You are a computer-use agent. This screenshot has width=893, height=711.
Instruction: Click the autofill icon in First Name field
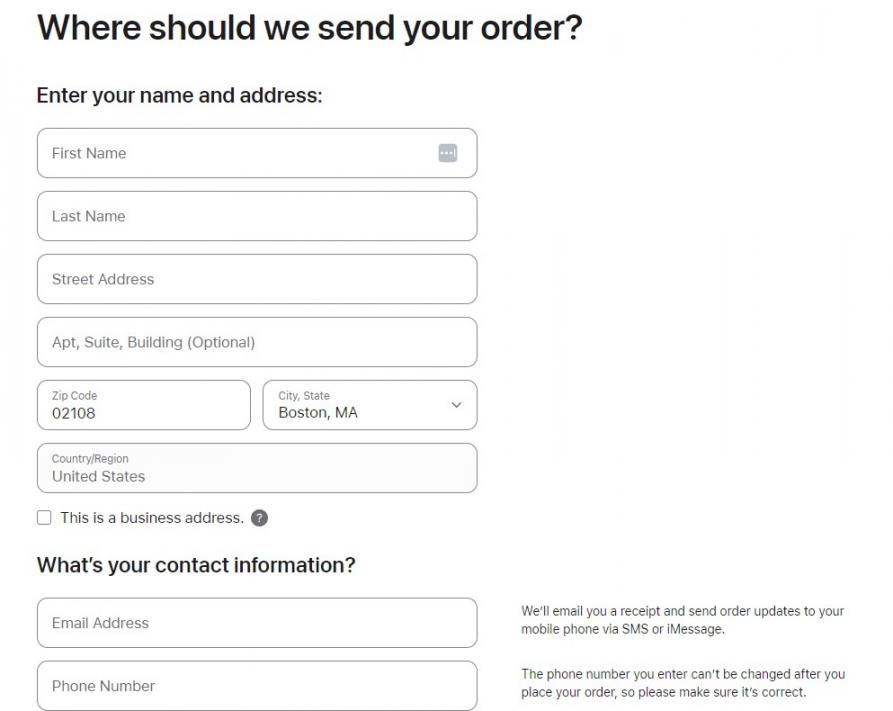447,153
